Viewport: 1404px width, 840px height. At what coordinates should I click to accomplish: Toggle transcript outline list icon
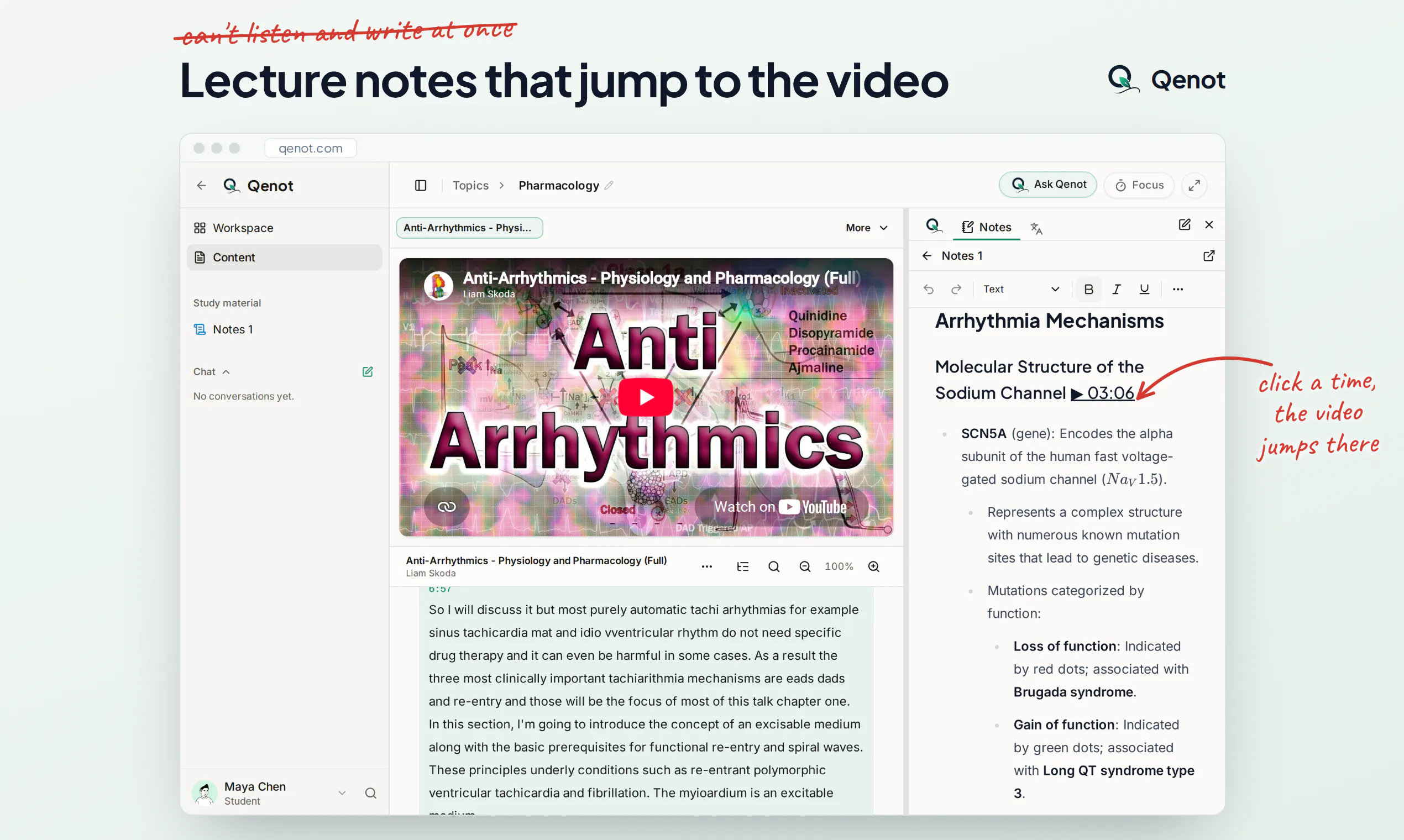tap(743, 566)
